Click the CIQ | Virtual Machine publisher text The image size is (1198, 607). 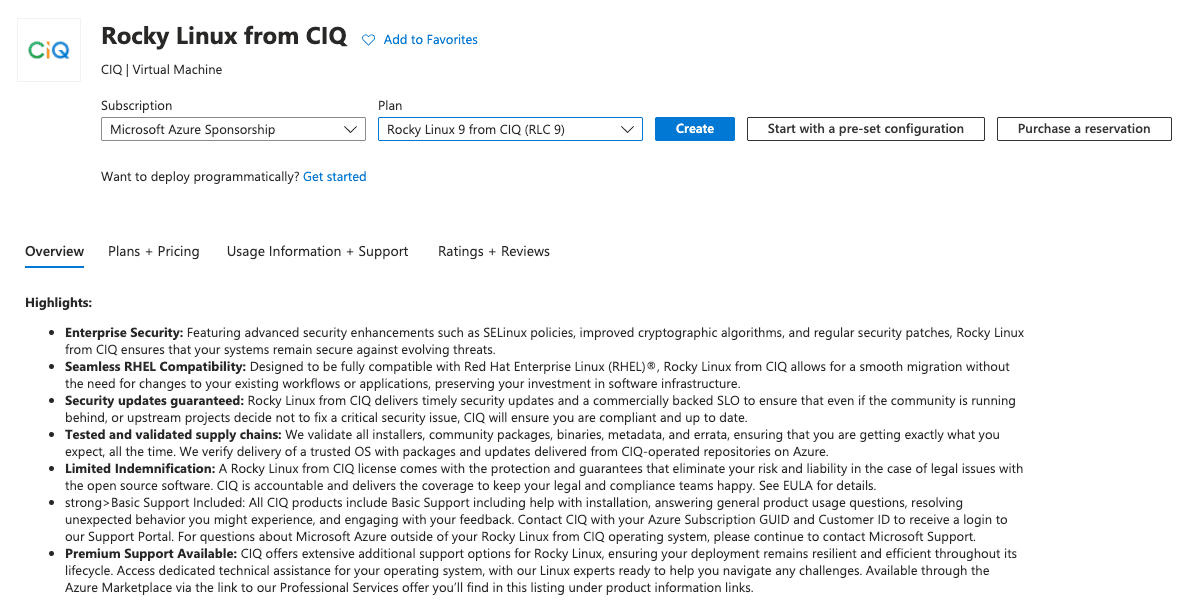[162, 70]
